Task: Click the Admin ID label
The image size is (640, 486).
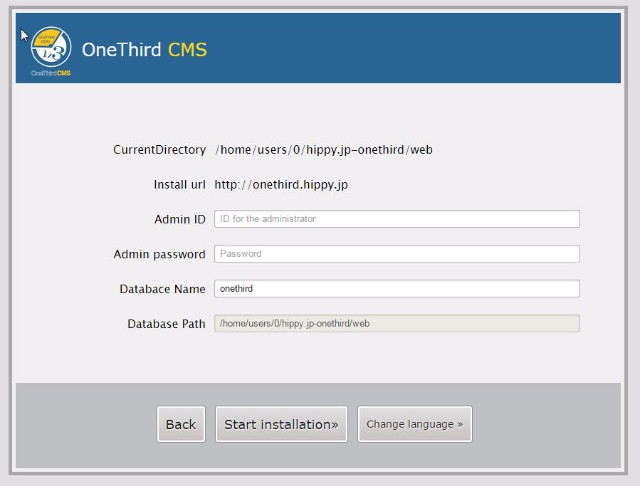Action: [x=180, y=219]
